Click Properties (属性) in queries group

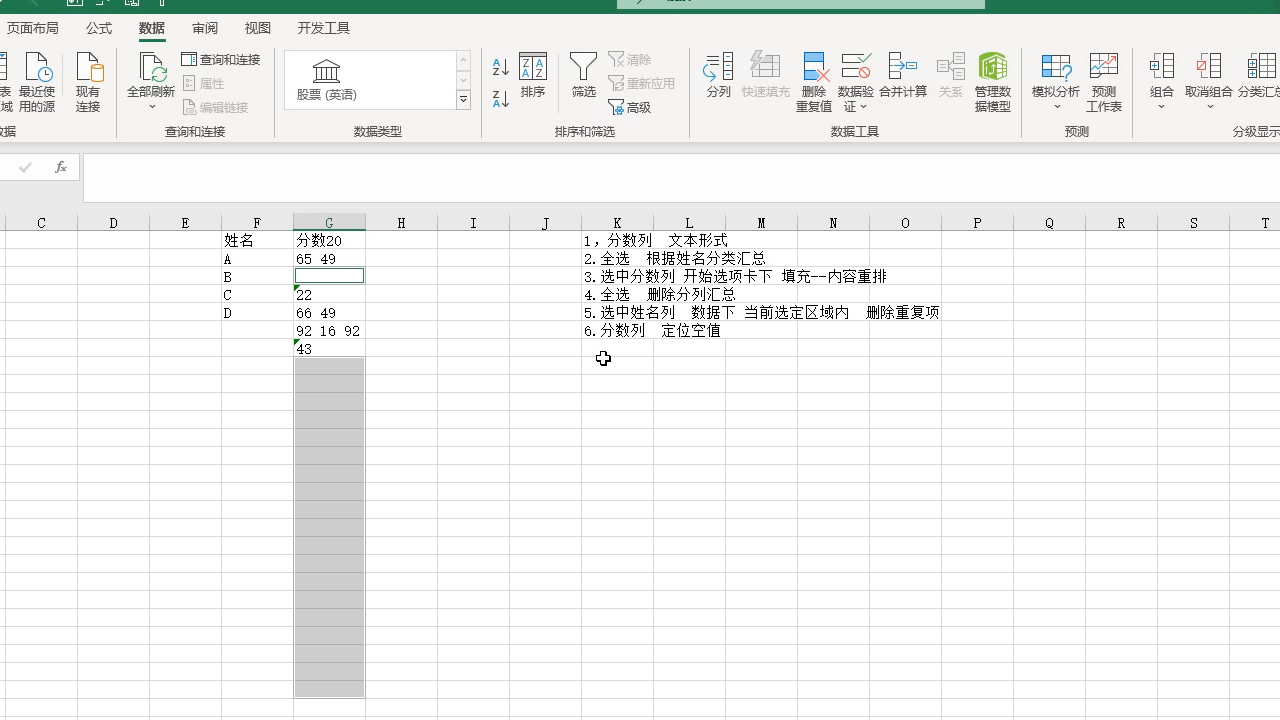(203, 84)
